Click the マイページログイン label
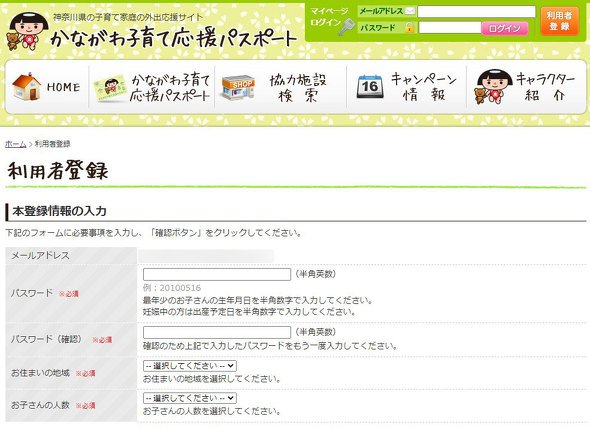The width and height of the screenshot is (590, 429). (329, 17)
